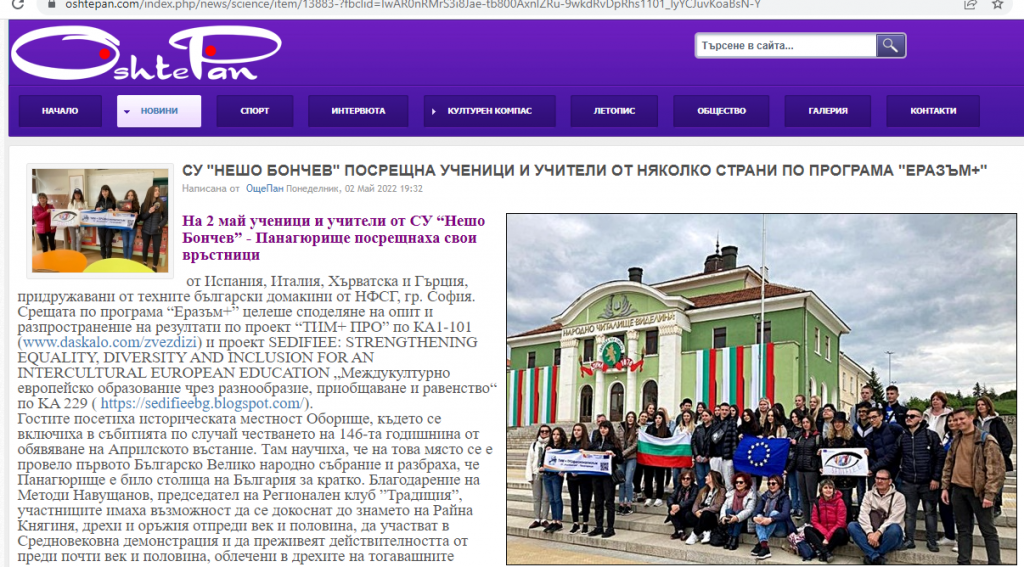Click the purple intro 'На 2 май ученици и учители'
Image resolution: width=1024 pixels, height=567 pixels.
[334, 238]
